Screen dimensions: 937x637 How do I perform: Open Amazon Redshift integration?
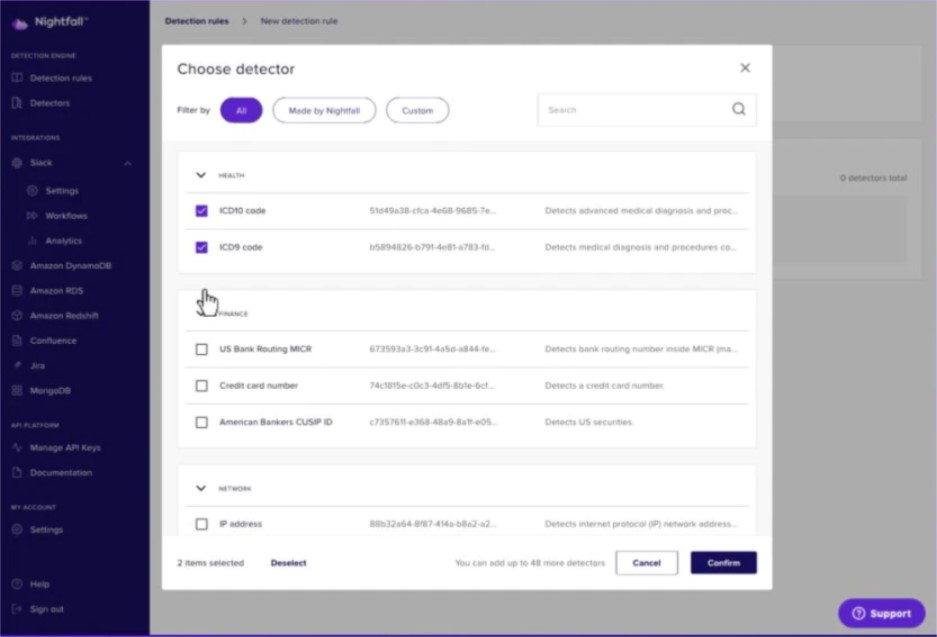[x=64, y=316]
